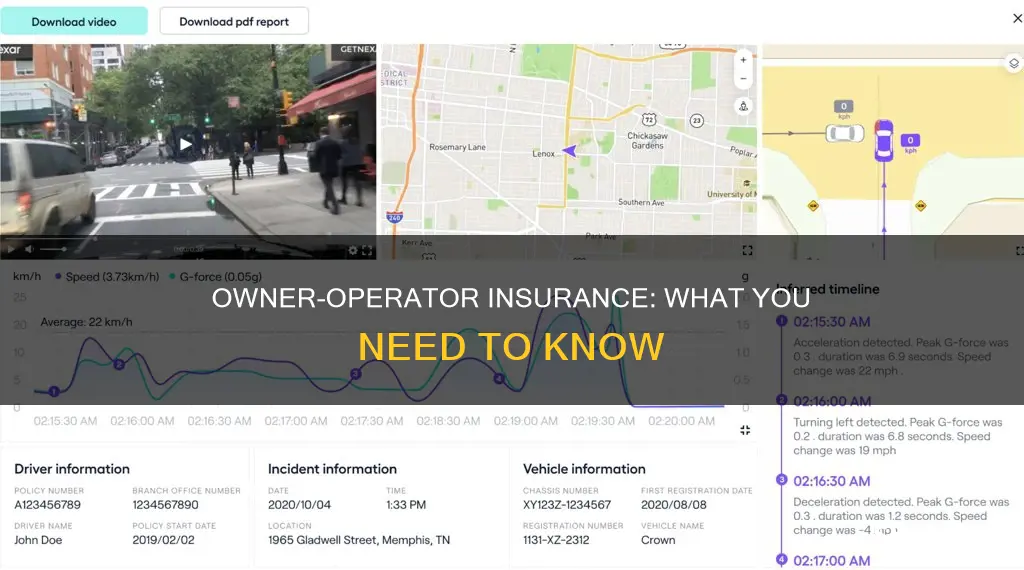Mute video using the speaker icon
The height and width of the screenshot is (570, 1024).
tap(29, 249)
